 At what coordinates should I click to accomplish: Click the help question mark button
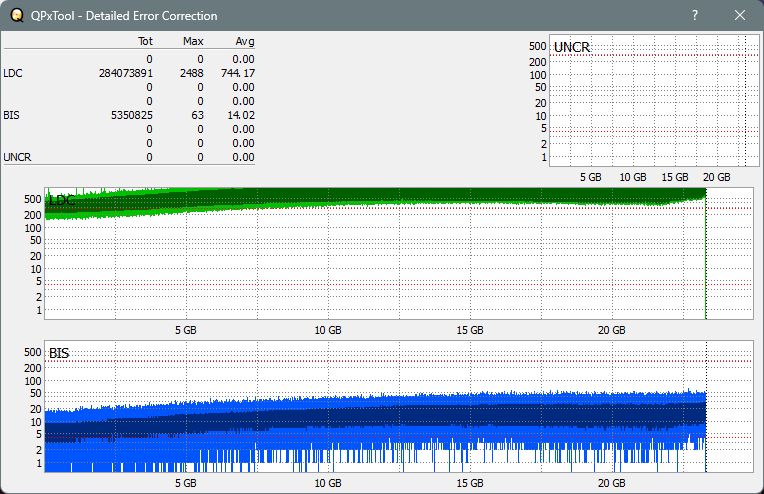694,16
